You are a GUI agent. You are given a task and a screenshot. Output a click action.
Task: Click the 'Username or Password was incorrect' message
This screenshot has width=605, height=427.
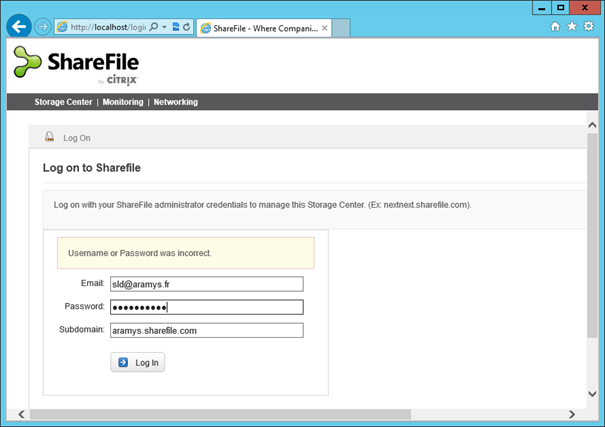coord(139,253)
